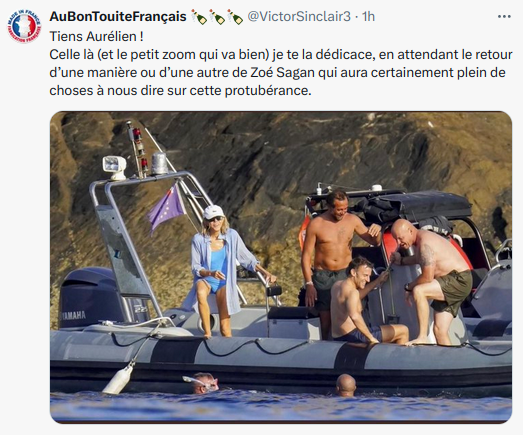523x435 pixels.
Task: Click the "Tiens Aurélien !" text line
Action: pos(96,36)
